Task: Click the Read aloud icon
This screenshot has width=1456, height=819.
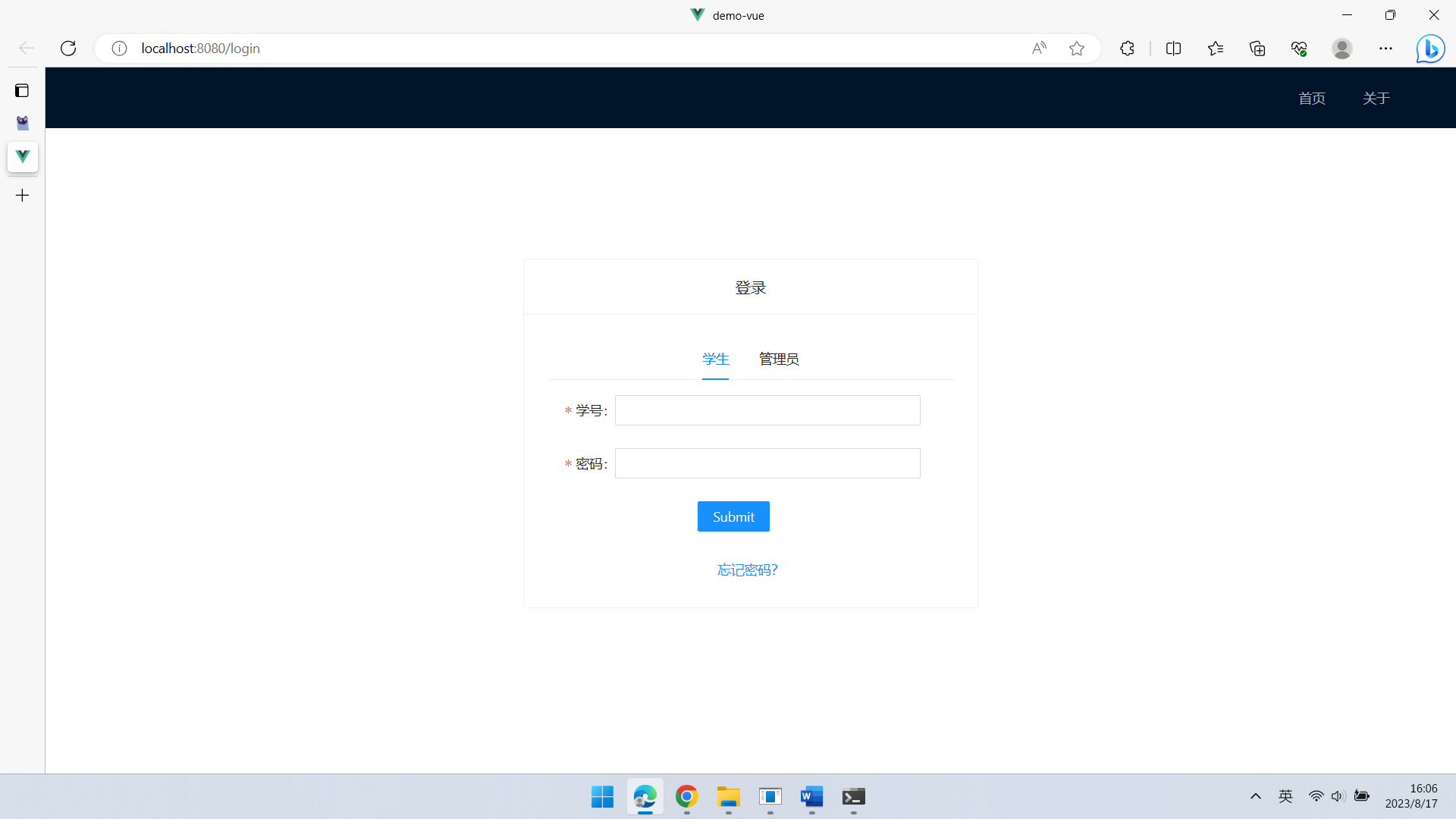Action: click(x=1039, y=49)
